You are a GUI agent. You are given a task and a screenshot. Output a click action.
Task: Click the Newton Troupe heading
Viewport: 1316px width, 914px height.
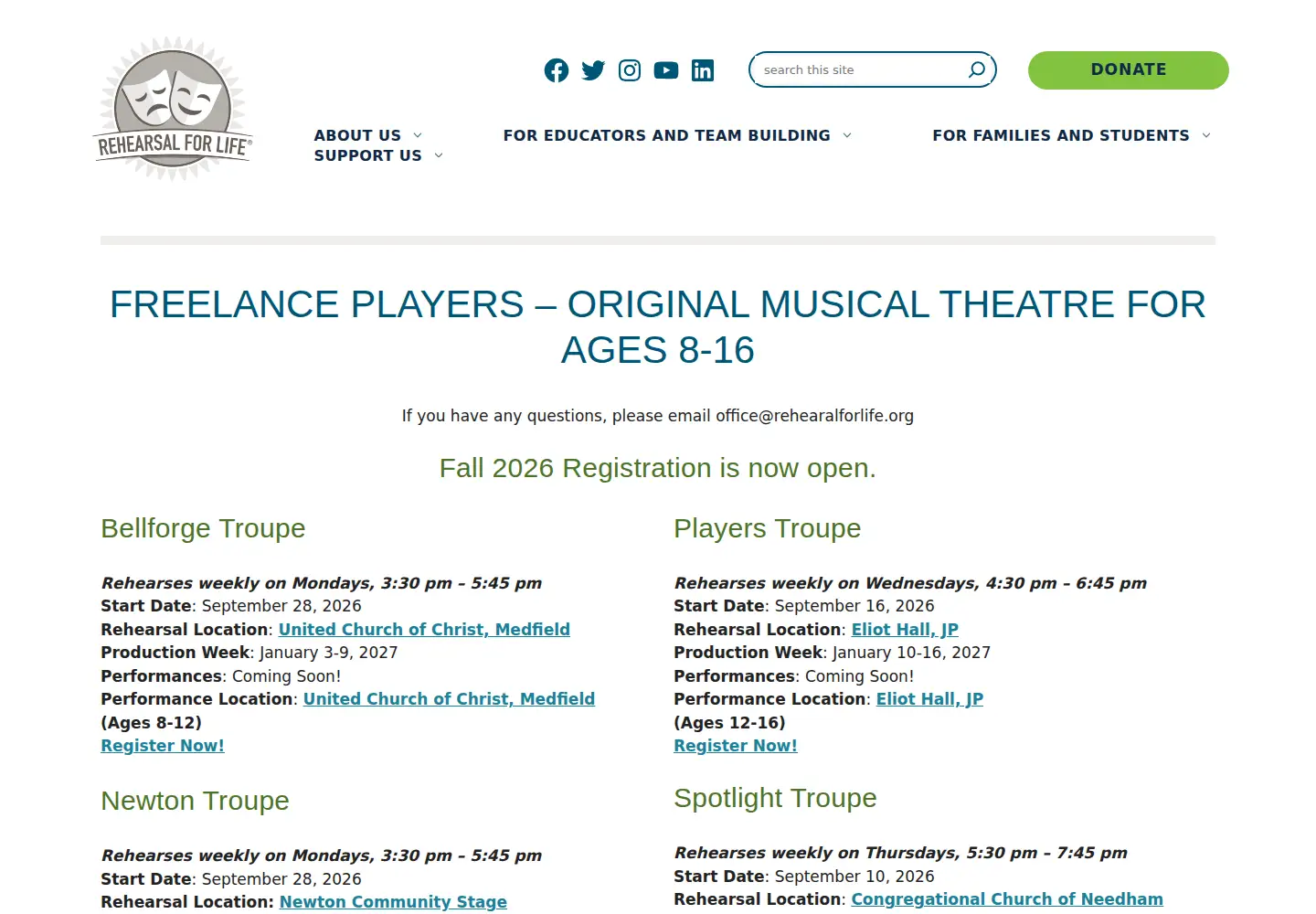click(195, 801)
